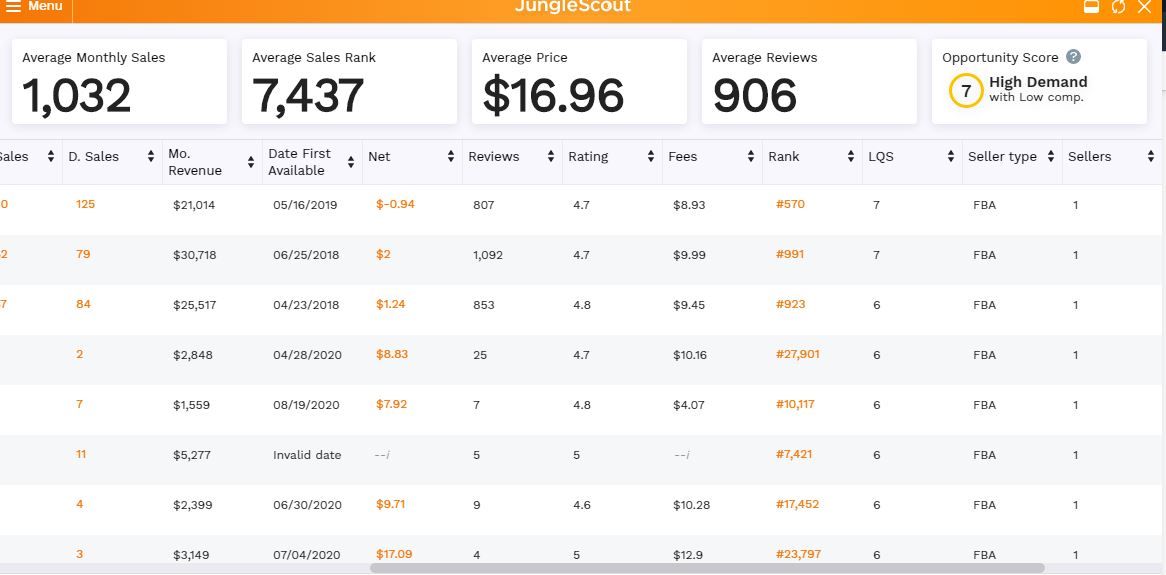Click the minimize panel icon in the header
1166x575 pixels.
pyautogui.click(x=1092, y=7)
